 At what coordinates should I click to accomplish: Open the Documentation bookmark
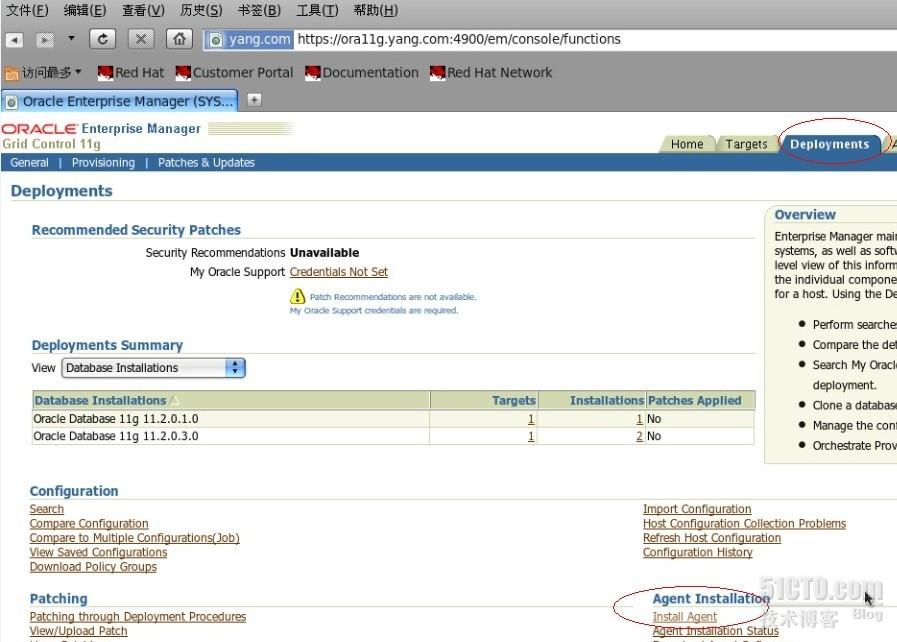point(362,73)
